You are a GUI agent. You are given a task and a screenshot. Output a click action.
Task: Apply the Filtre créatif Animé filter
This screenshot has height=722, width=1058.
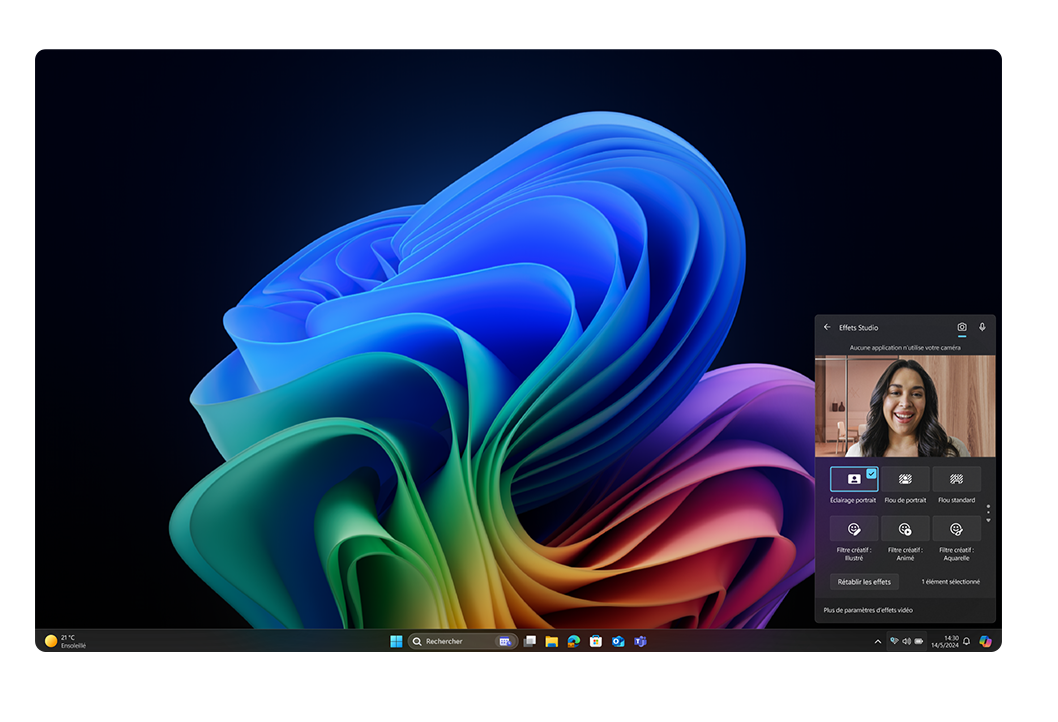(905, 529)
